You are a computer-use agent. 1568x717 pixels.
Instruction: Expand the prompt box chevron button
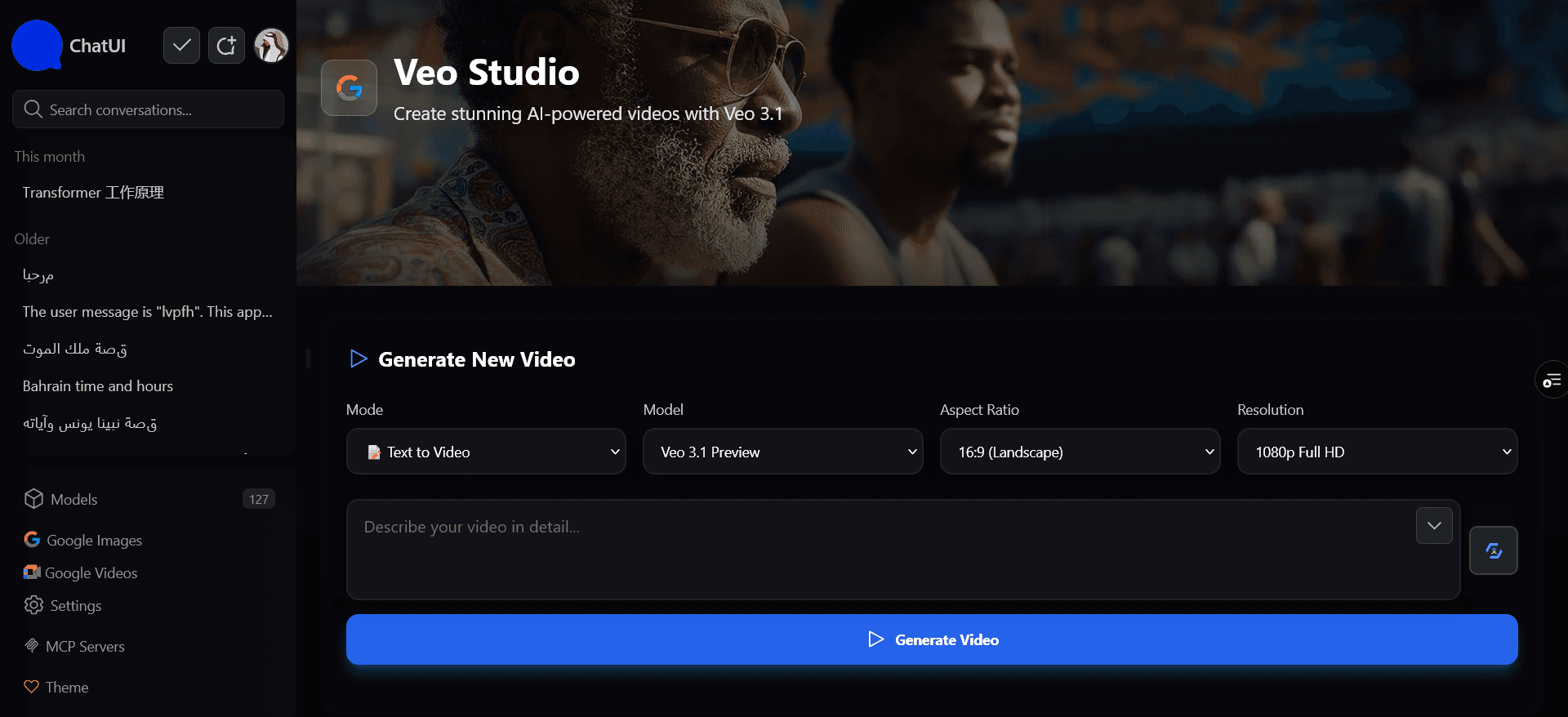click(1434, 526)
